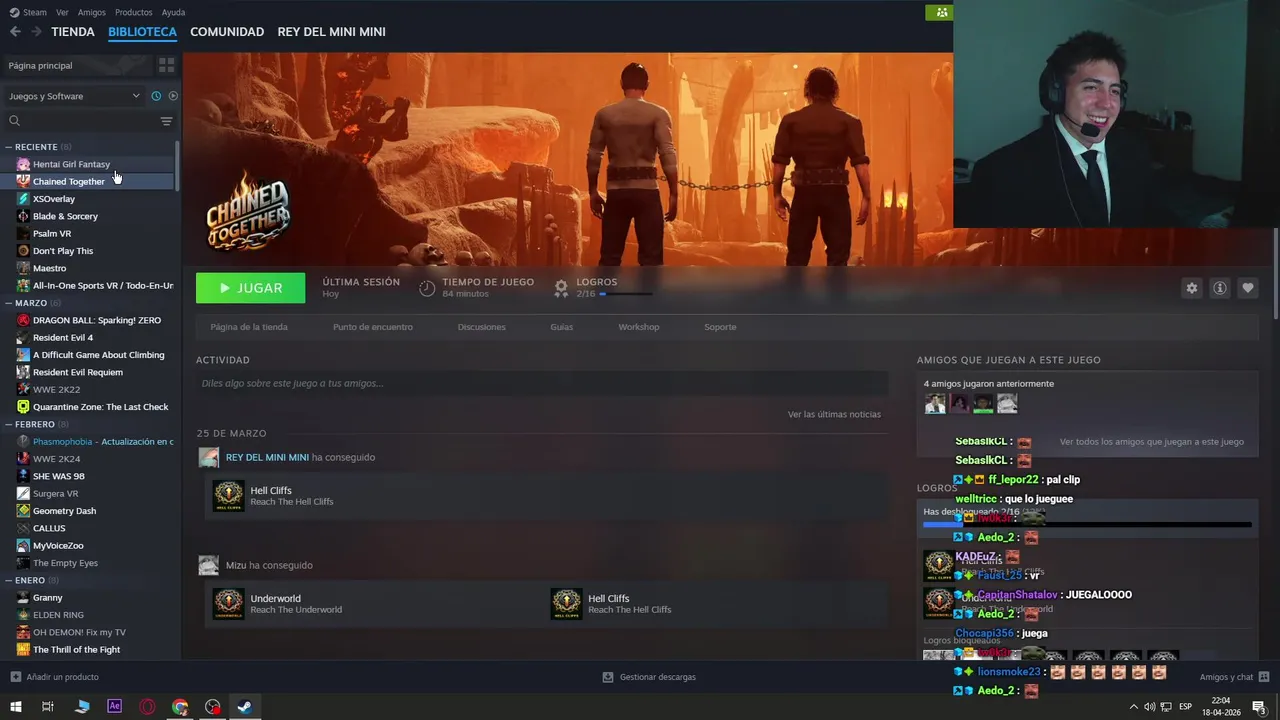Click Añadir un producto

tap(54, 677)
